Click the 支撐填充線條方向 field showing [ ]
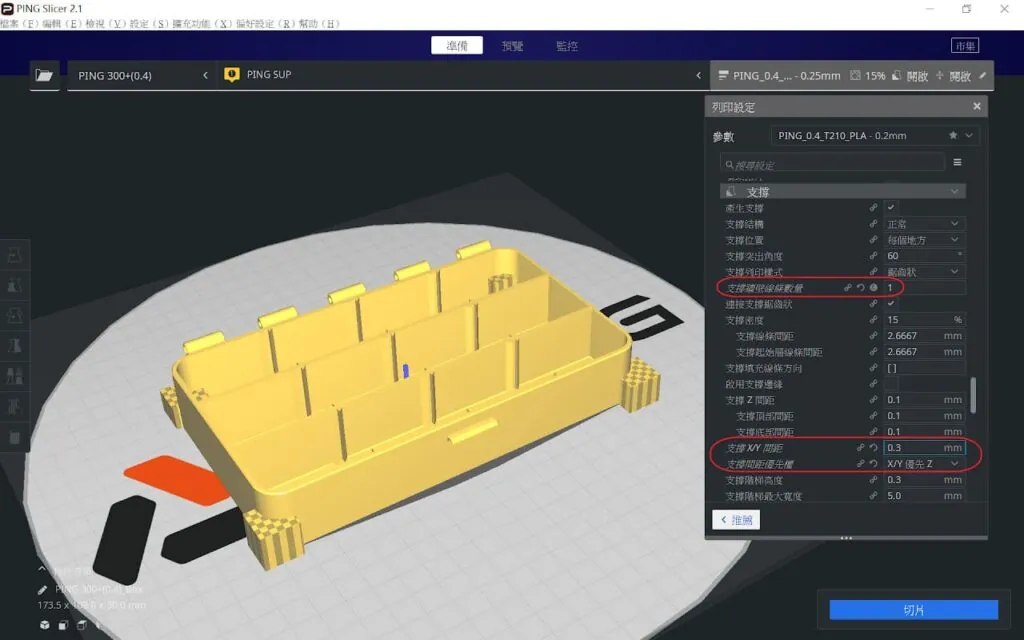Image resolution: width=1024 pixels, height=640 pixels. click(924, 368)
